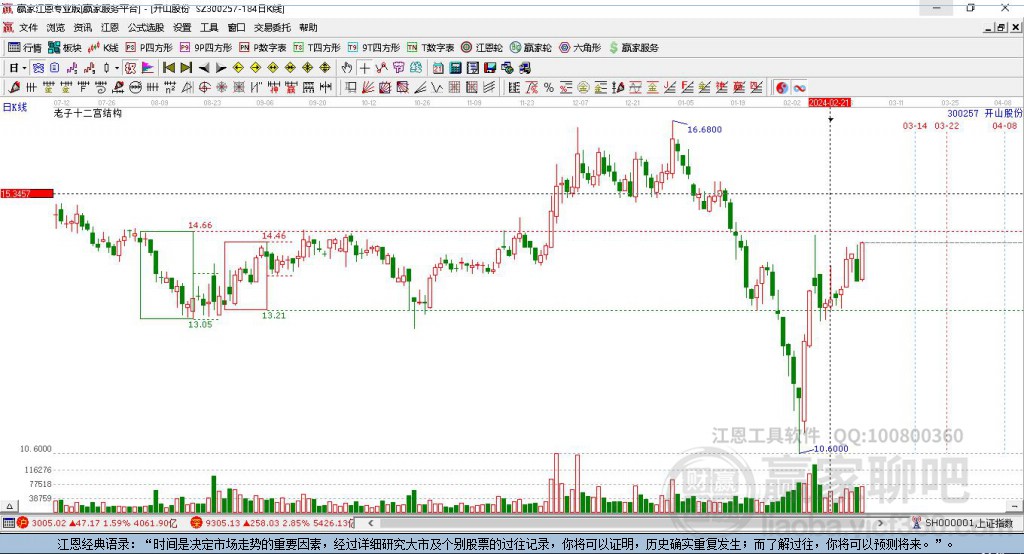Step back with the black left triangle
This screenshot has height=554, width=1024.
204,68
